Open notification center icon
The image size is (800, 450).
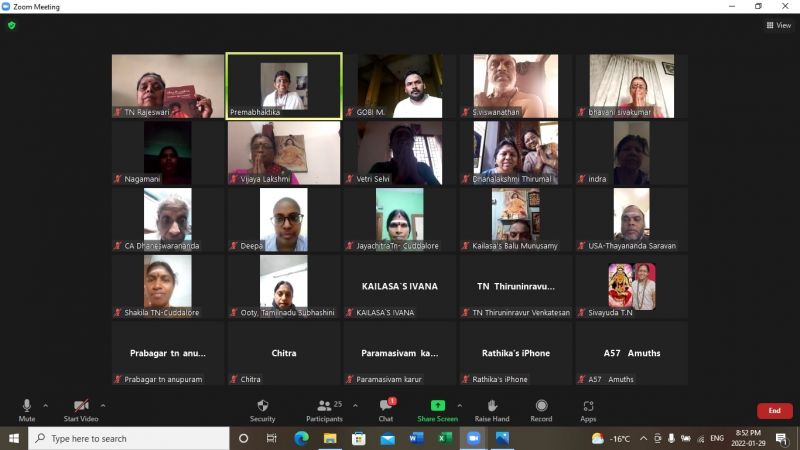(781, 438)
